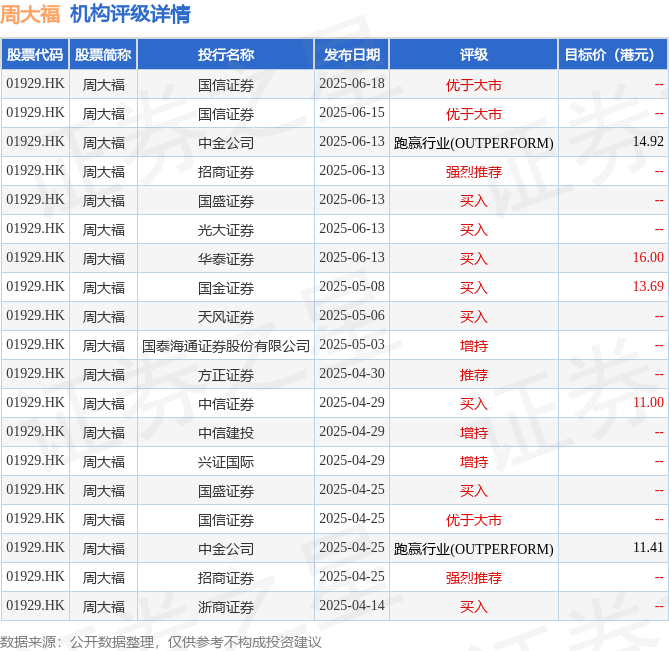The height and width of the screenshot is (651, 669).
Task: Click 强烈推荐 rating dated 2025-06-13
Action: (x=474, y=172)
